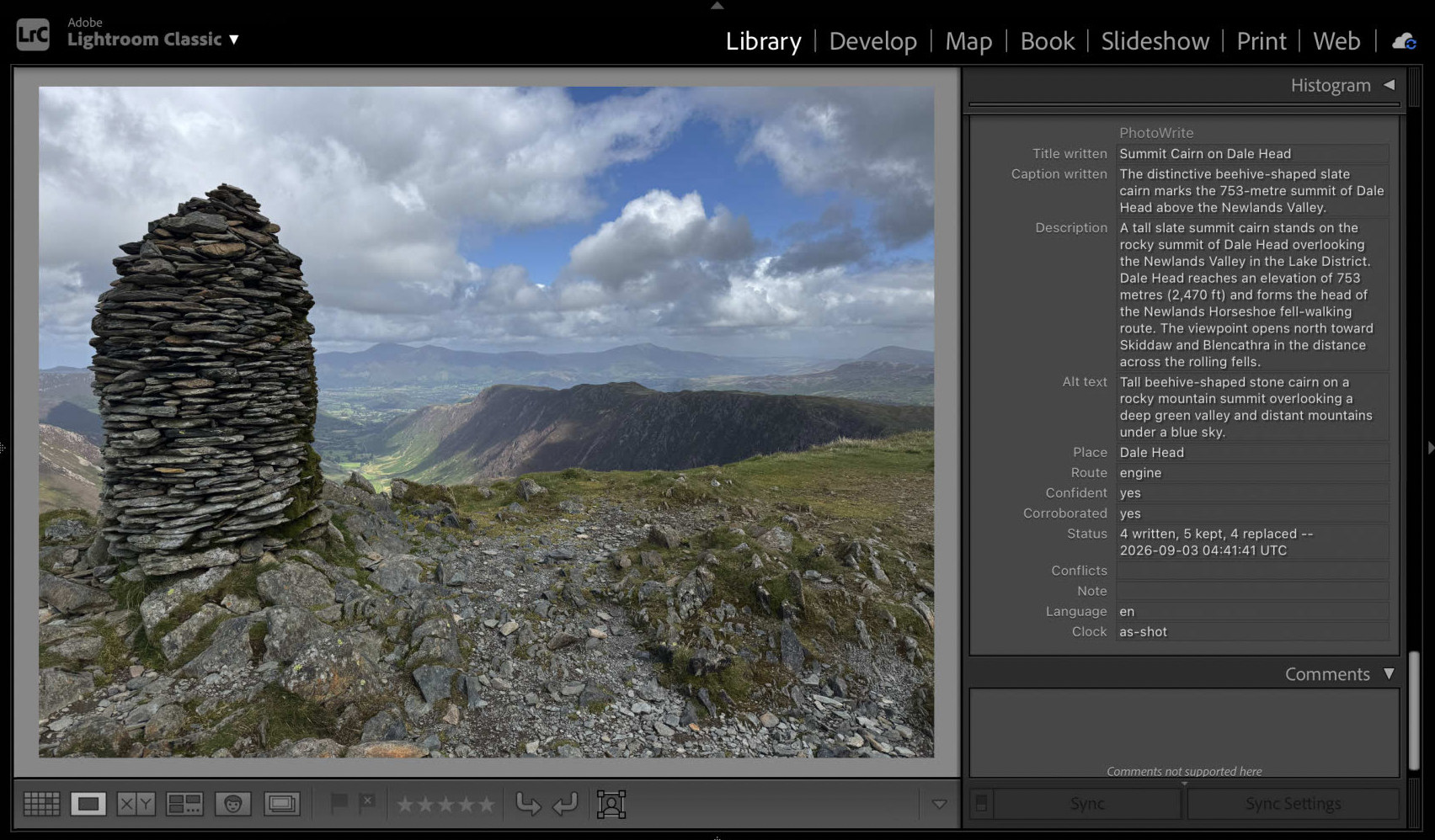Open the second monitor loupe icon
The height and width of the screenshot is (840, 1435).
click(282, 804)
